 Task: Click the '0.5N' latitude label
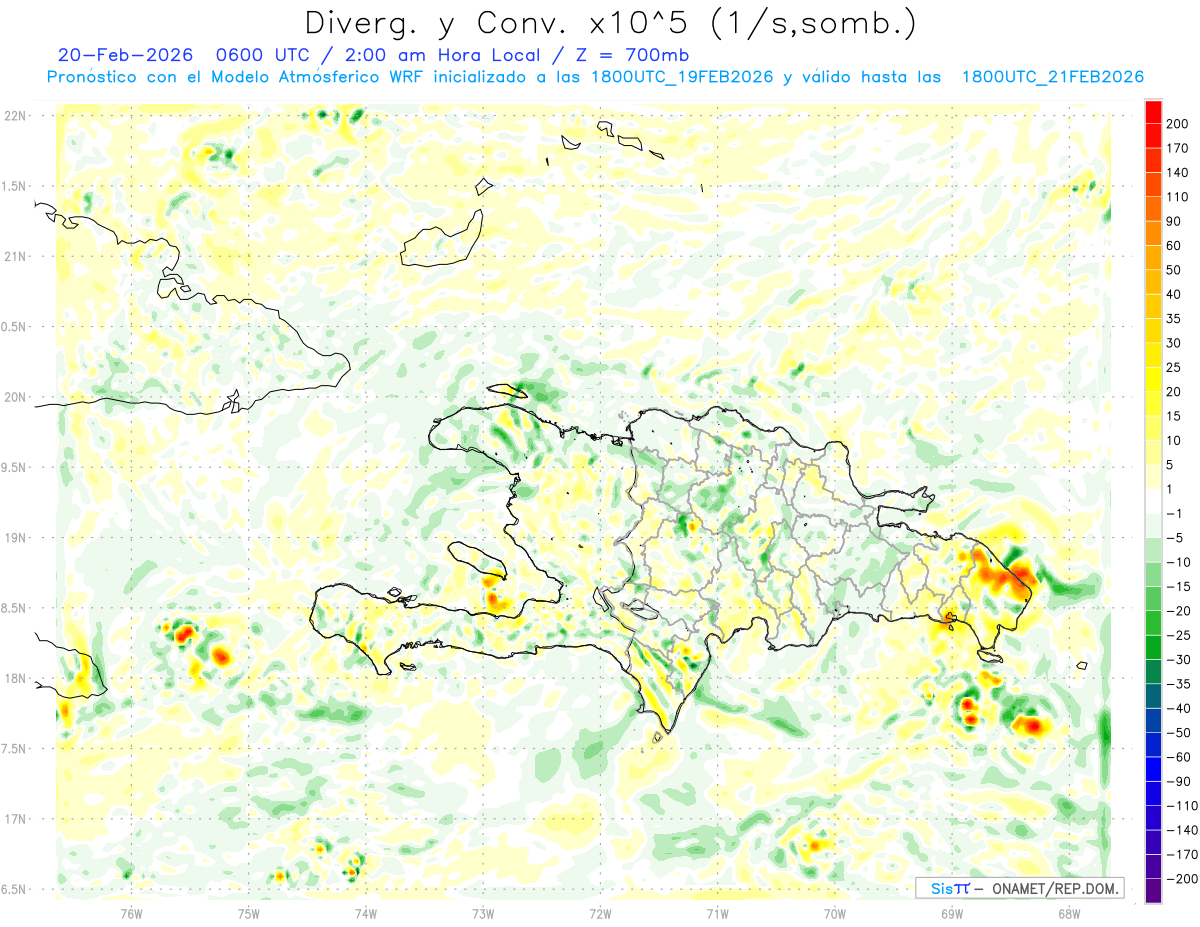(15, 327)
